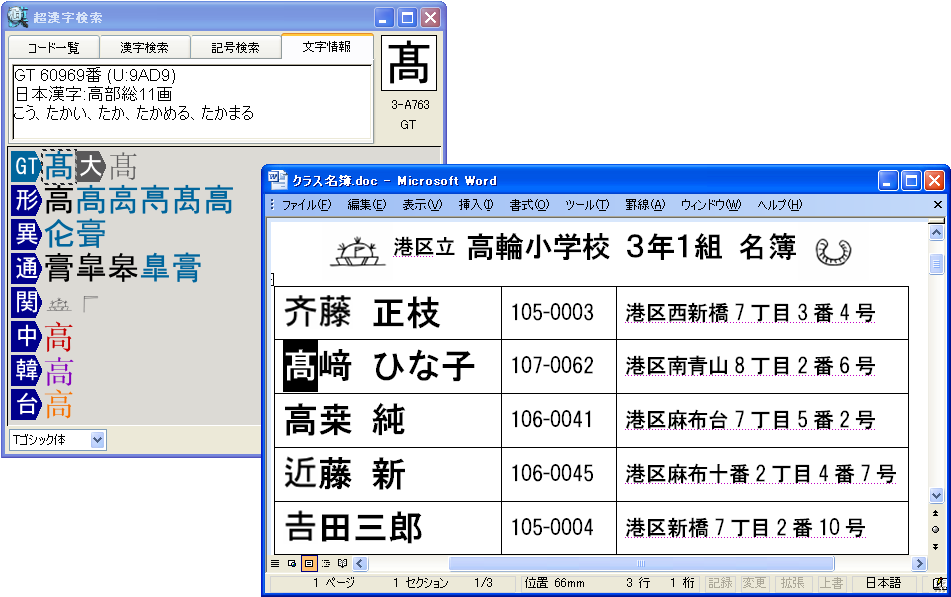951x597 pixels.
Task: Click the 形 shape-variants label icon
Action: coord(26,200)
